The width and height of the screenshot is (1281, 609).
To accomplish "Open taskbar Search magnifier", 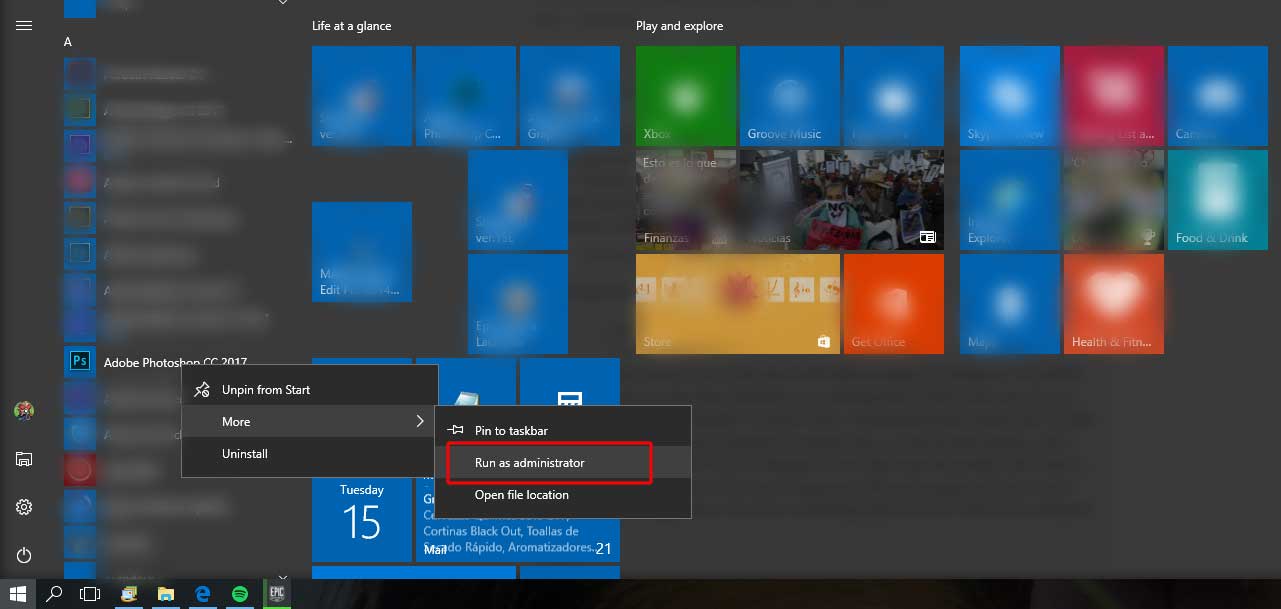I will (55, 594).
